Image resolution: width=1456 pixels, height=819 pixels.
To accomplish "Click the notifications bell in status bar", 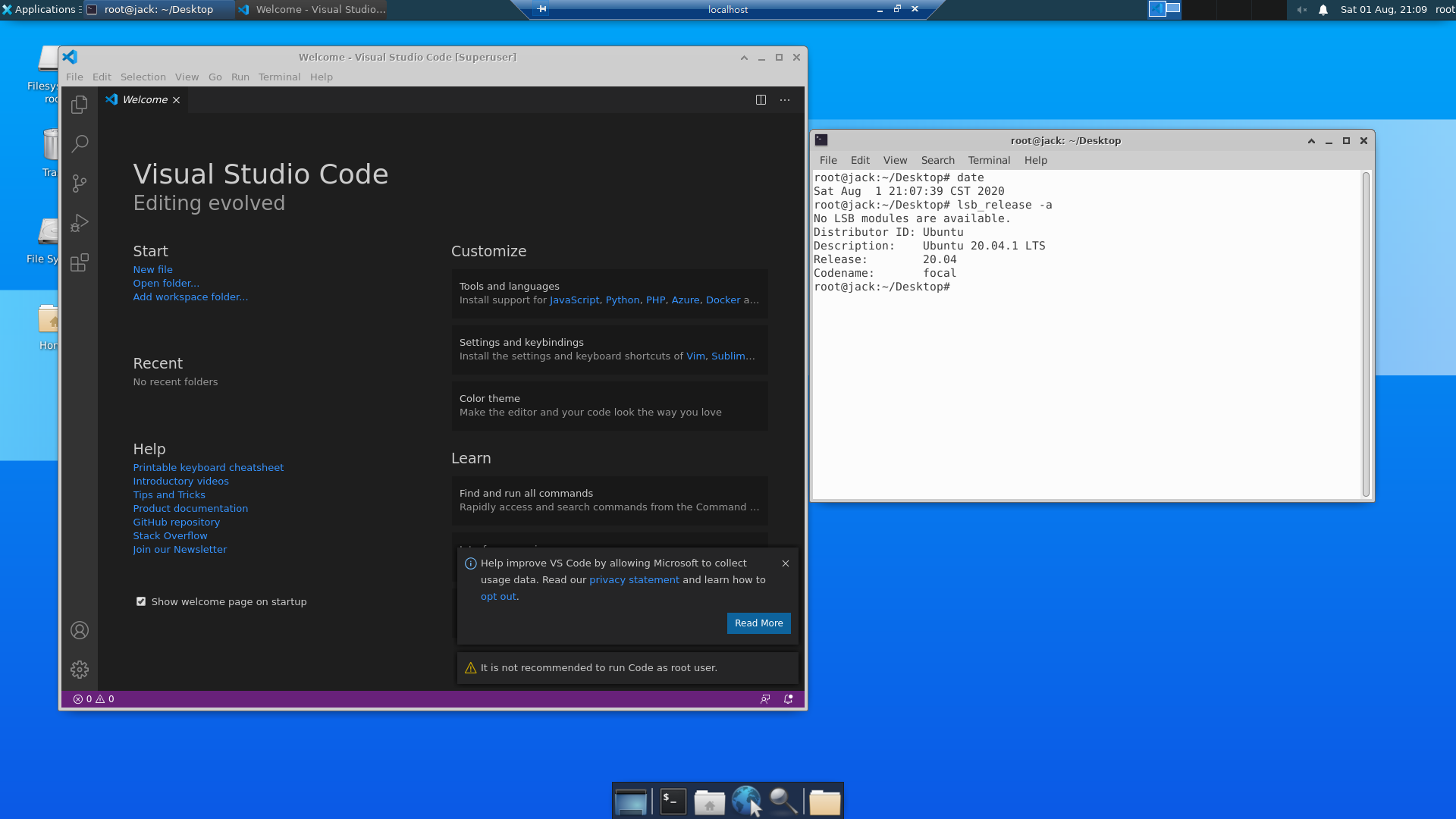I will click(788, 699).
